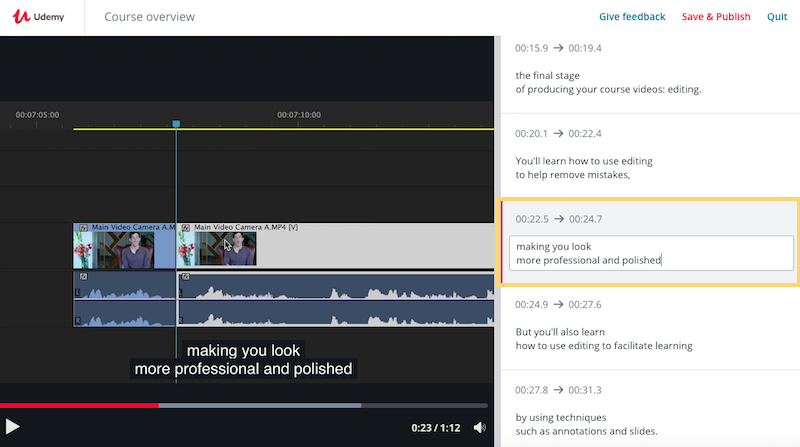Select caption 'But you'll also learn'
Screen dimensions: 800x447
point(604,338)
